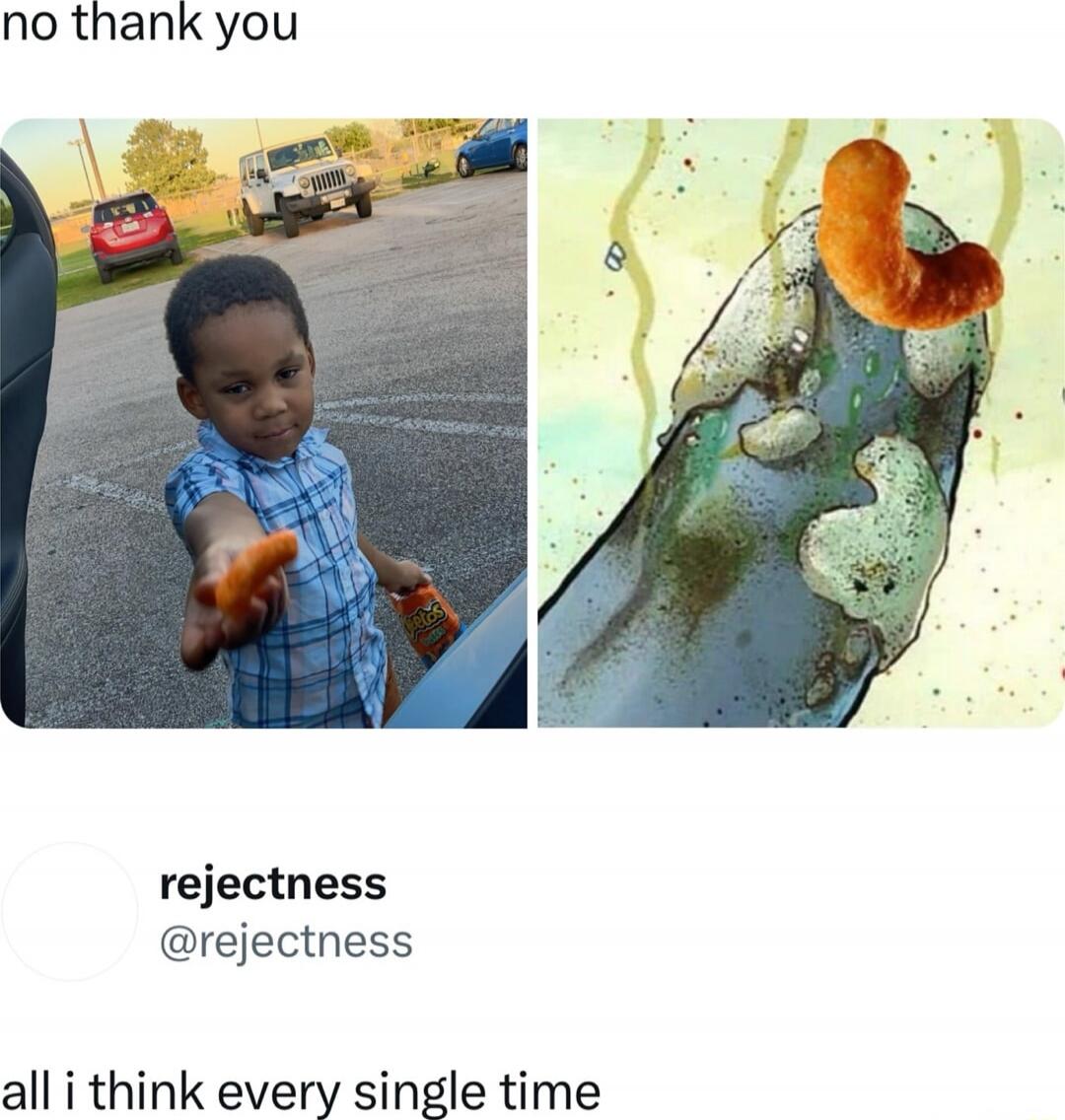
Task: Click the blue car parked behind the Jeep
Action: [x=491, y=147]
